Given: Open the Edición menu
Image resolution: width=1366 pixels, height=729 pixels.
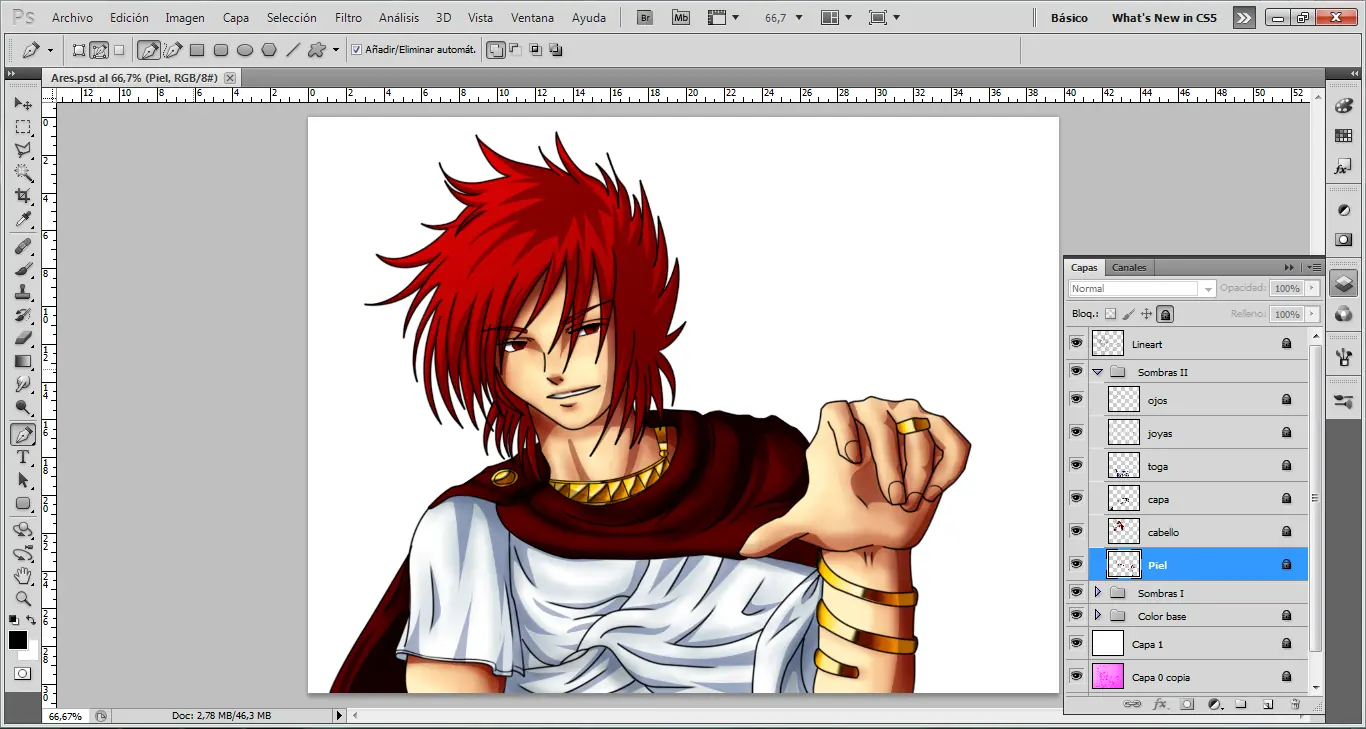Looking at the screenshot, I should (129, 18).
